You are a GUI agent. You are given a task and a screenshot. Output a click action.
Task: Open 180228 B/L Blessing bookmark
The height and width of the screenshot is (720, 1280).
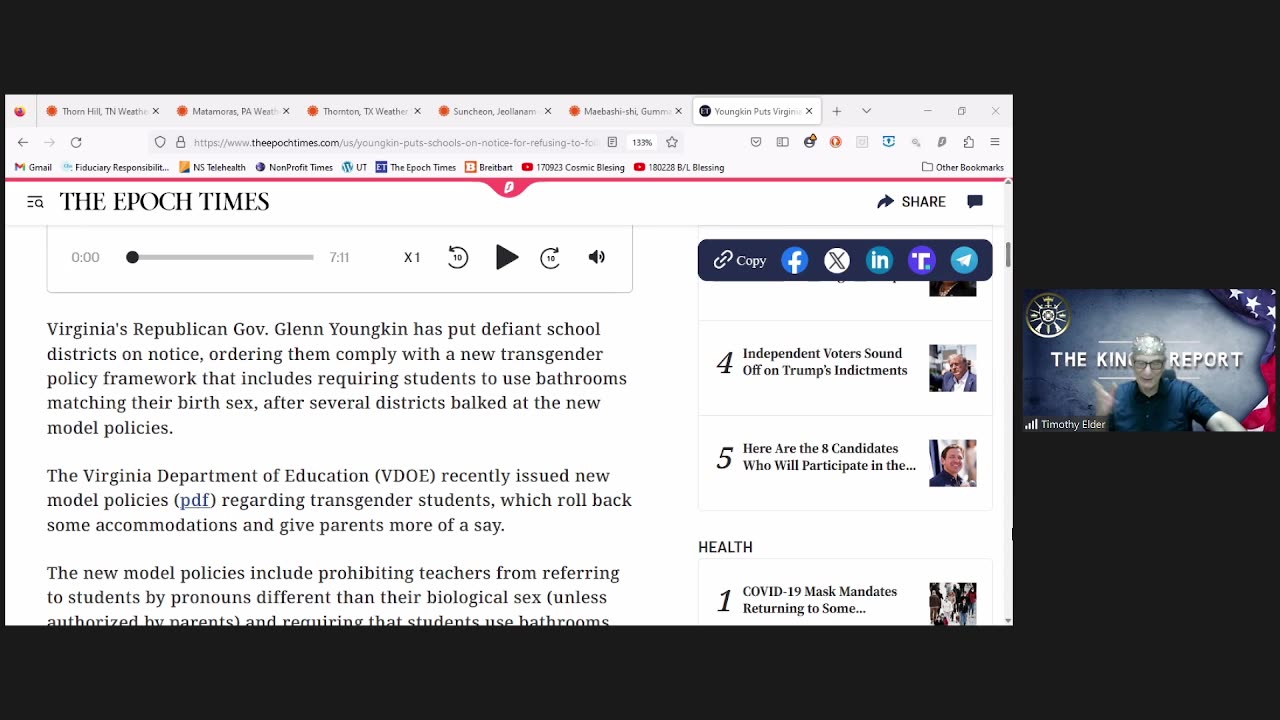[x=679, y=167]
